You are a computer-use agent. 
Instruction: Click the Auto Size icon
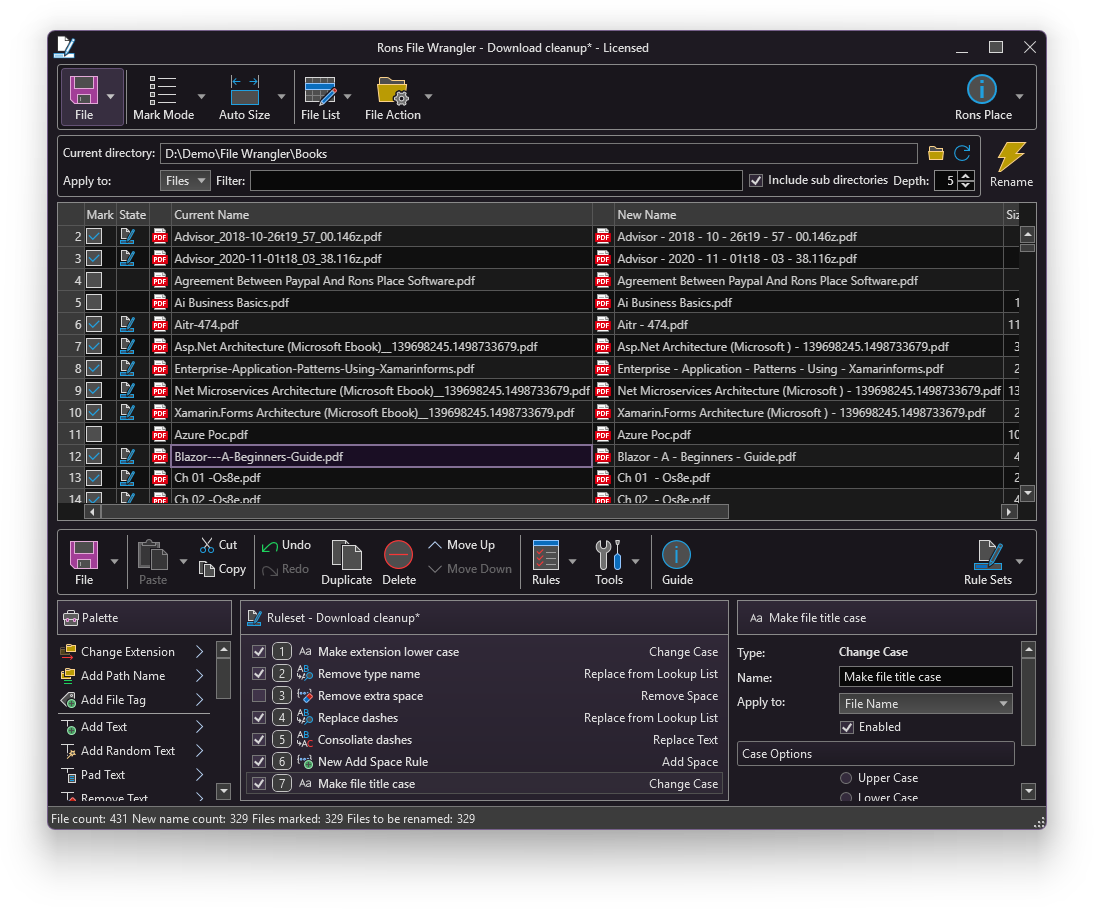click(244, 91)
